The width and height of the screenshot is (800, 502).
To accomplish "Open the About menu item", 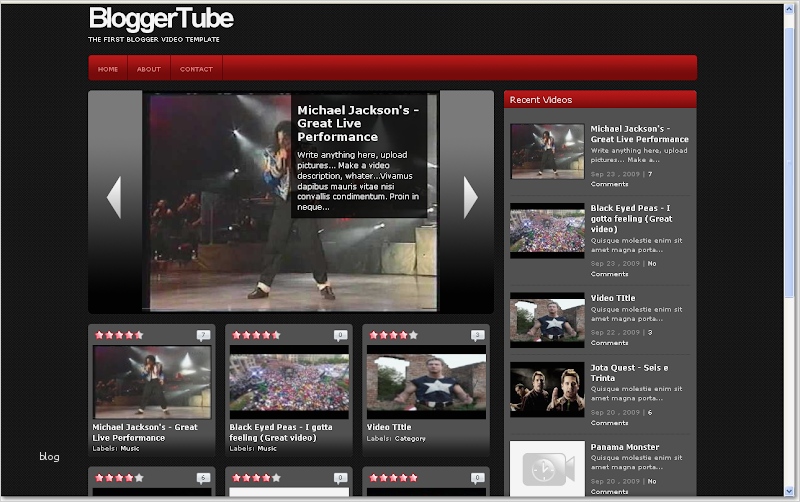I will coord(149,69).
